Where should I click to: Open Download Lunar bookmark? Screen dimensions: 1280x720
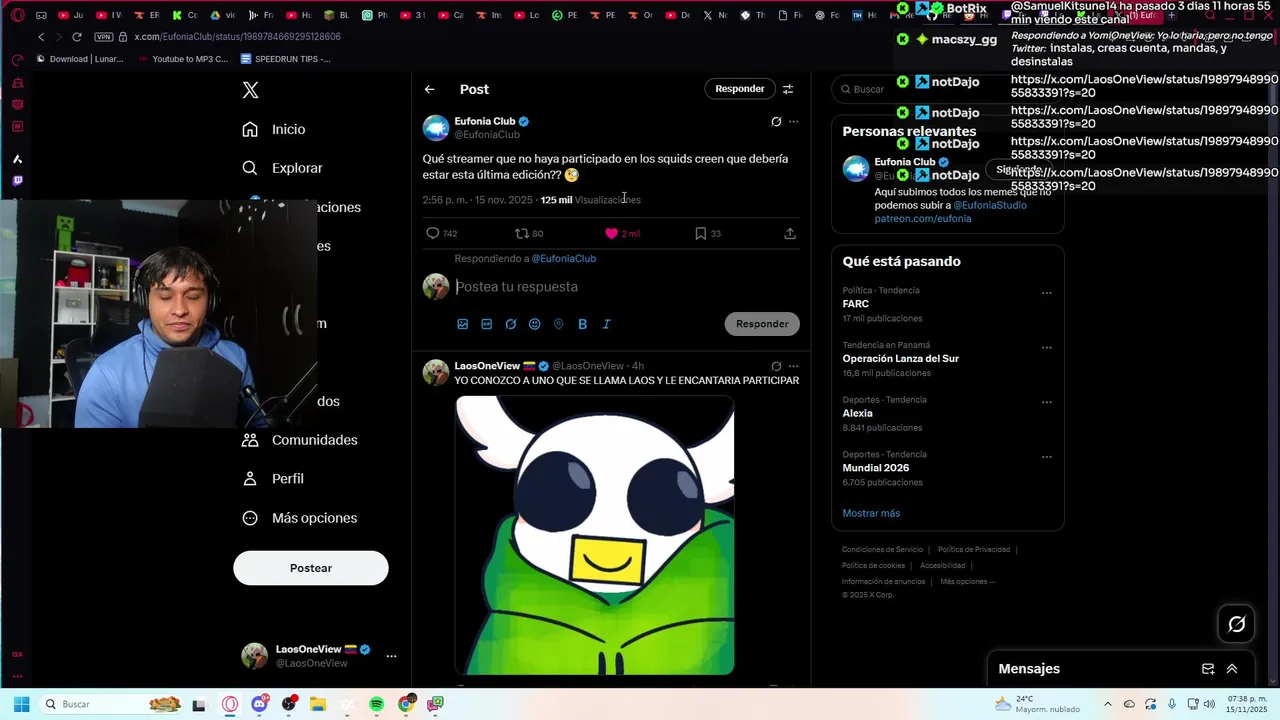pos(79,59)
